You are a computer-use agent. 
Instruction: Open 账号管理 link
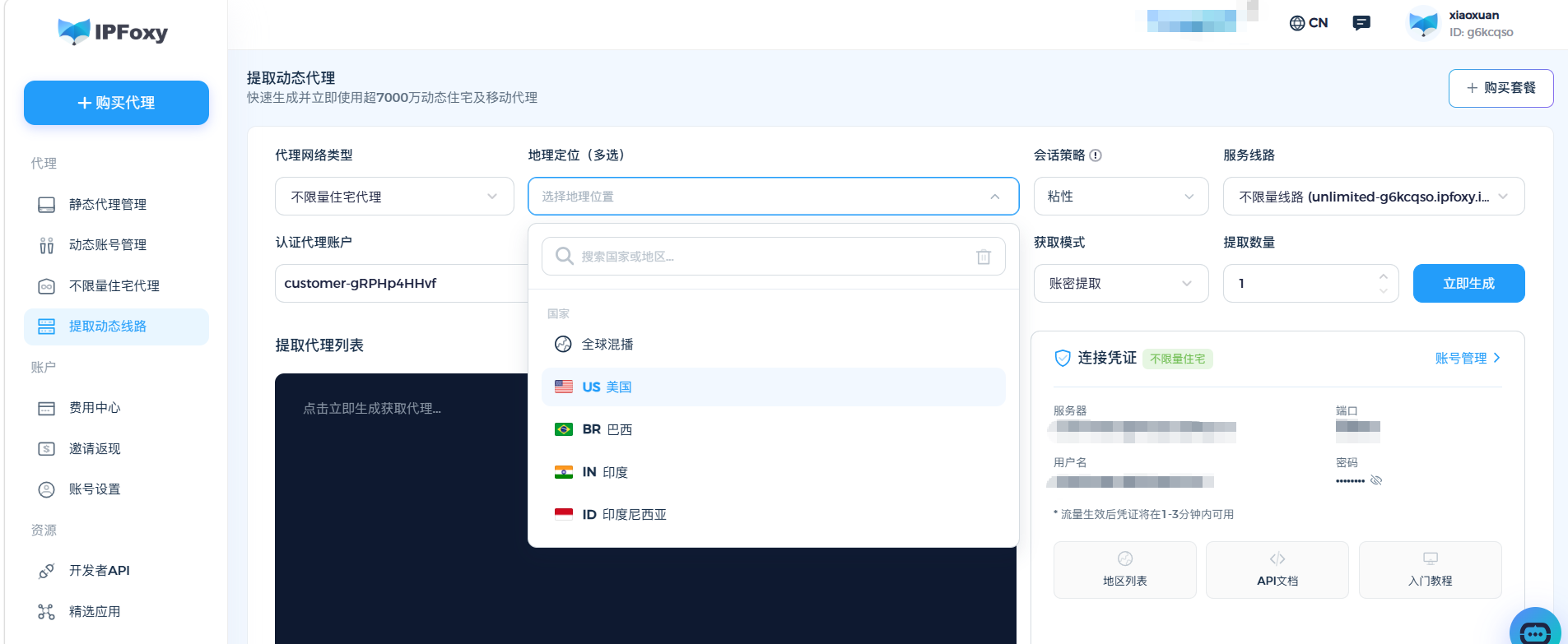(1468, 358)
